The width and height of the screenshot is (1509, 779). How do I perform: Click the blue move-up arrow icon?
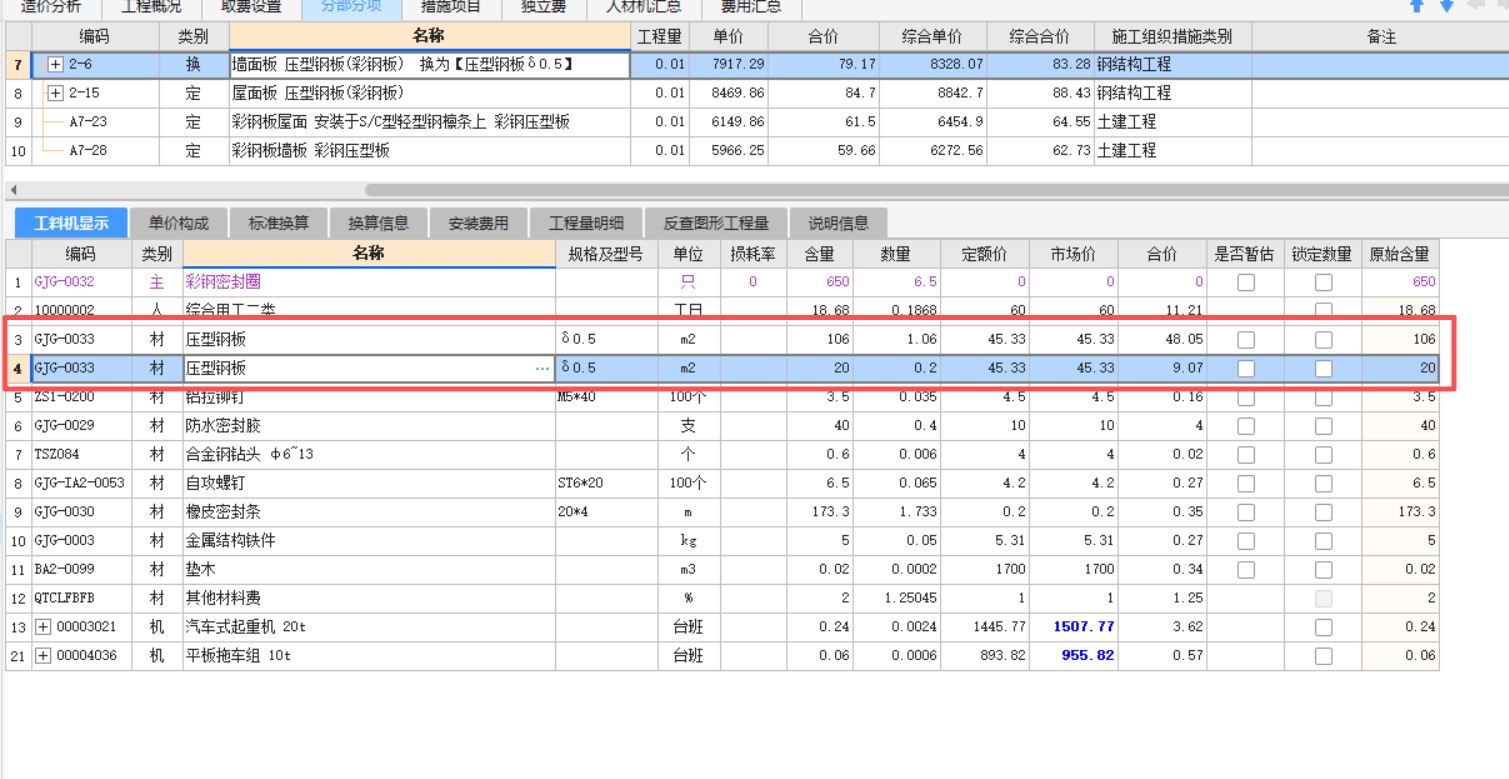(x=1416, y=6)
